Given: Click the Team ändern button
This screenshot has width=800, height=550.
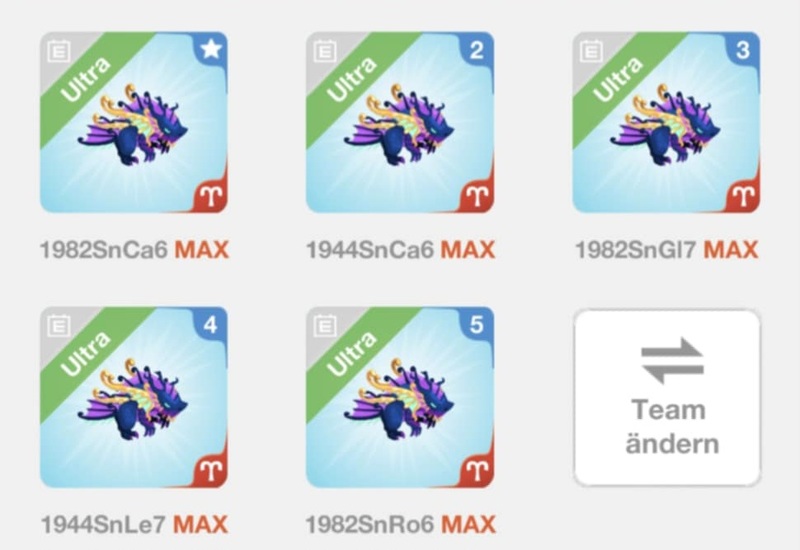Looking at the screenshot, I should (667, 397).
